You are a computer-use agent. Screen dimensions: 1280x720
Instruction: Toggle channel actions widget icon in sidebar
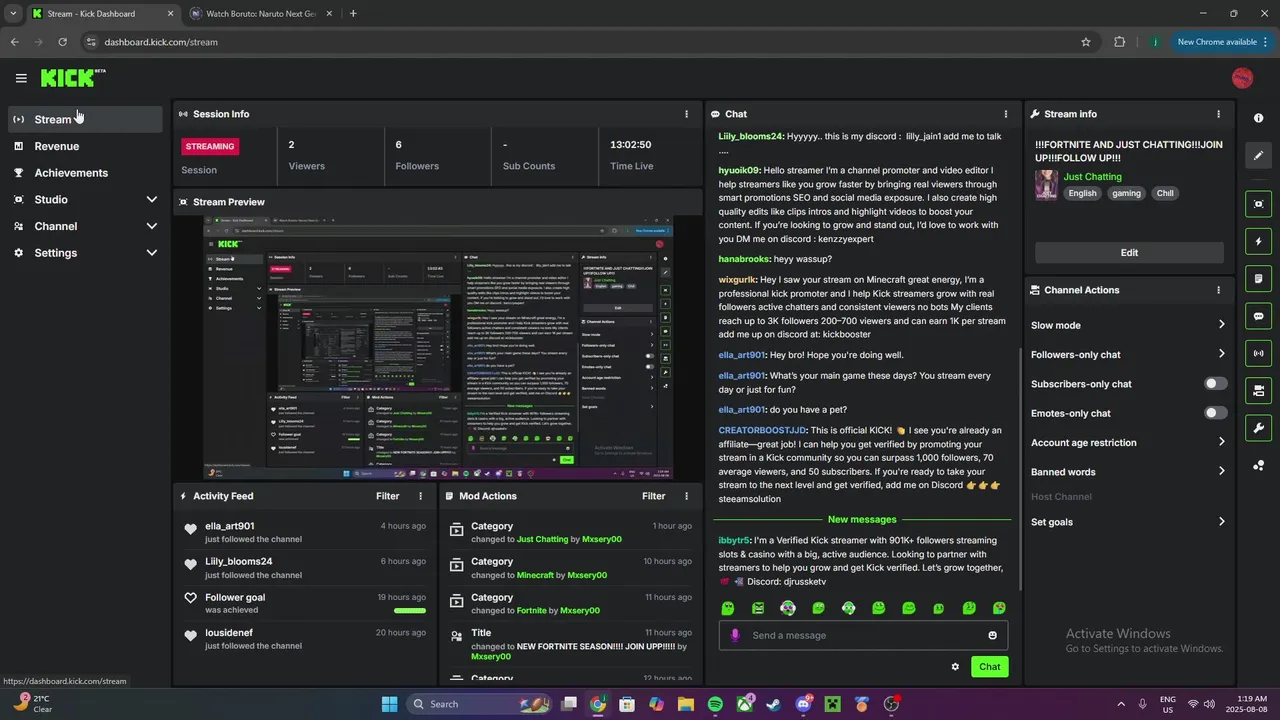[x=1258, y=390]
